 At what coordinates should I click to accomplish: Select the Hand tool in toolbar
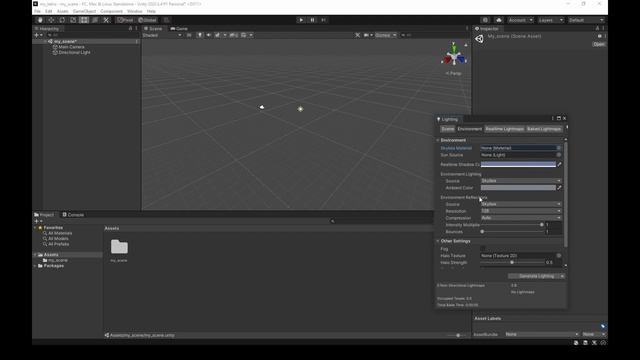click(x=40, y=20)
